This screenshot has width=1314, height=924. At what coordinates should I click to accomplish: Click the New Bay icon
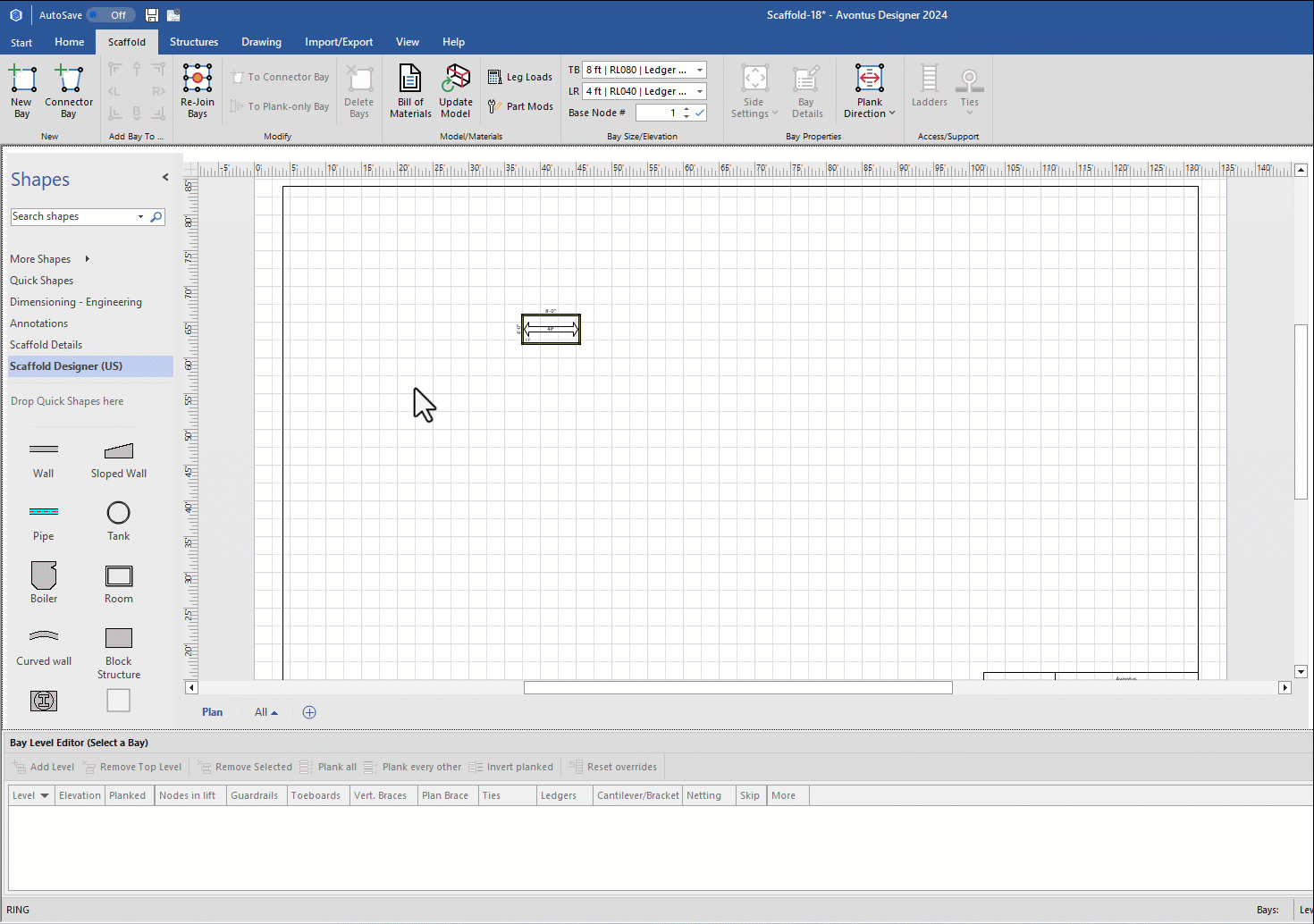pyautogui.click(x=22, y=89)
